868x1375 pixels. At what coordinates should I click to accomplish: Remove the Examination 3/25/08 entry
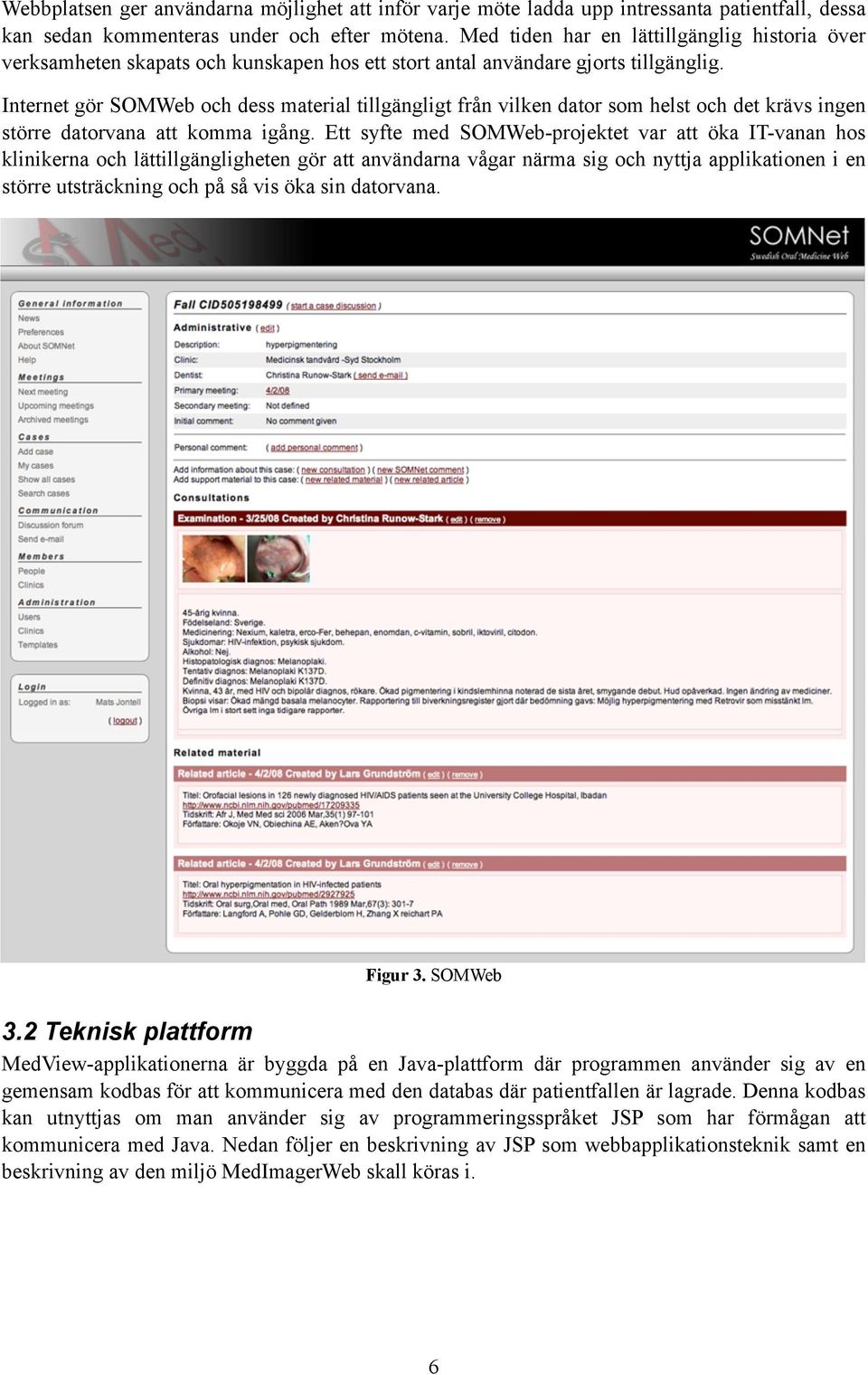[487, 519]
